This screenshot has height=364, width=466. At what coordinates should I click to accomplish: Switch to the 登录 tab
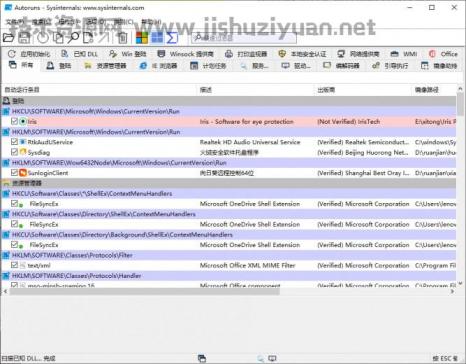coord(59,66)
